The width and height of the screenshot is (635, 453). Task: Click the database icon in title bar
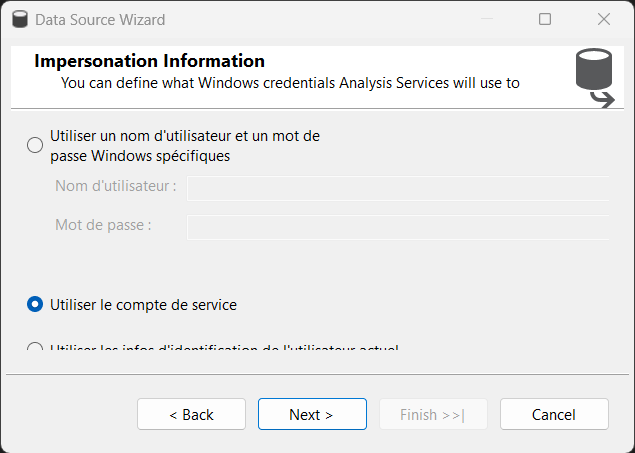coord(20,19)
